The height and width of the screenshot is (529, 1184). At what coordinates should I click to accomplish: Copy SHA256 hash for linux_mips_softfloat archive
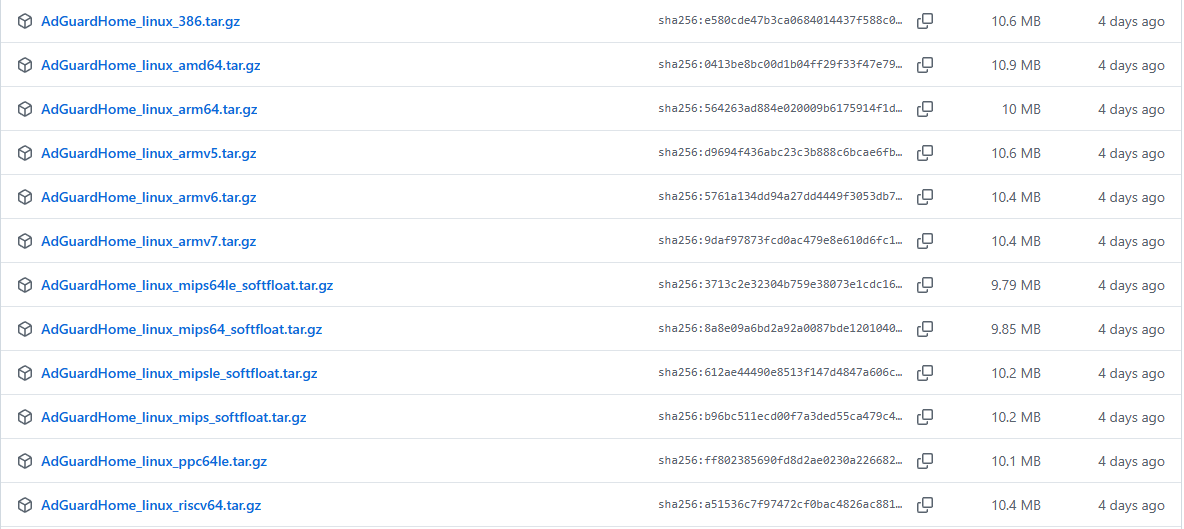925,417
